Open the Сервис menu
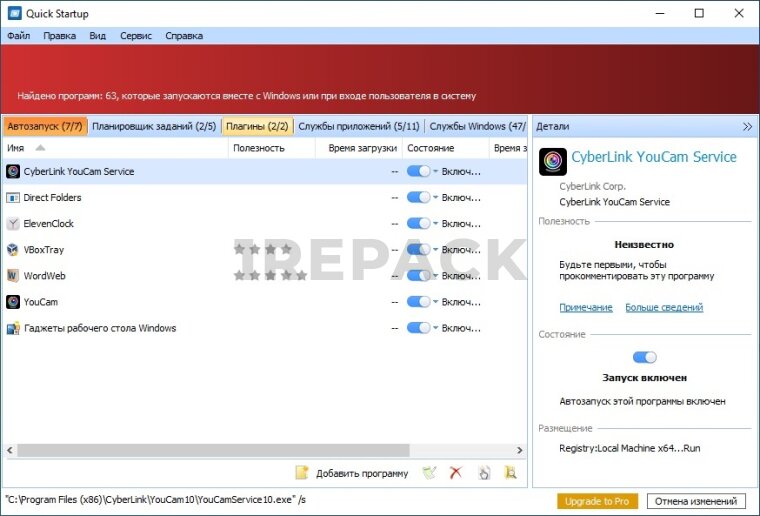 pos(135,36)
